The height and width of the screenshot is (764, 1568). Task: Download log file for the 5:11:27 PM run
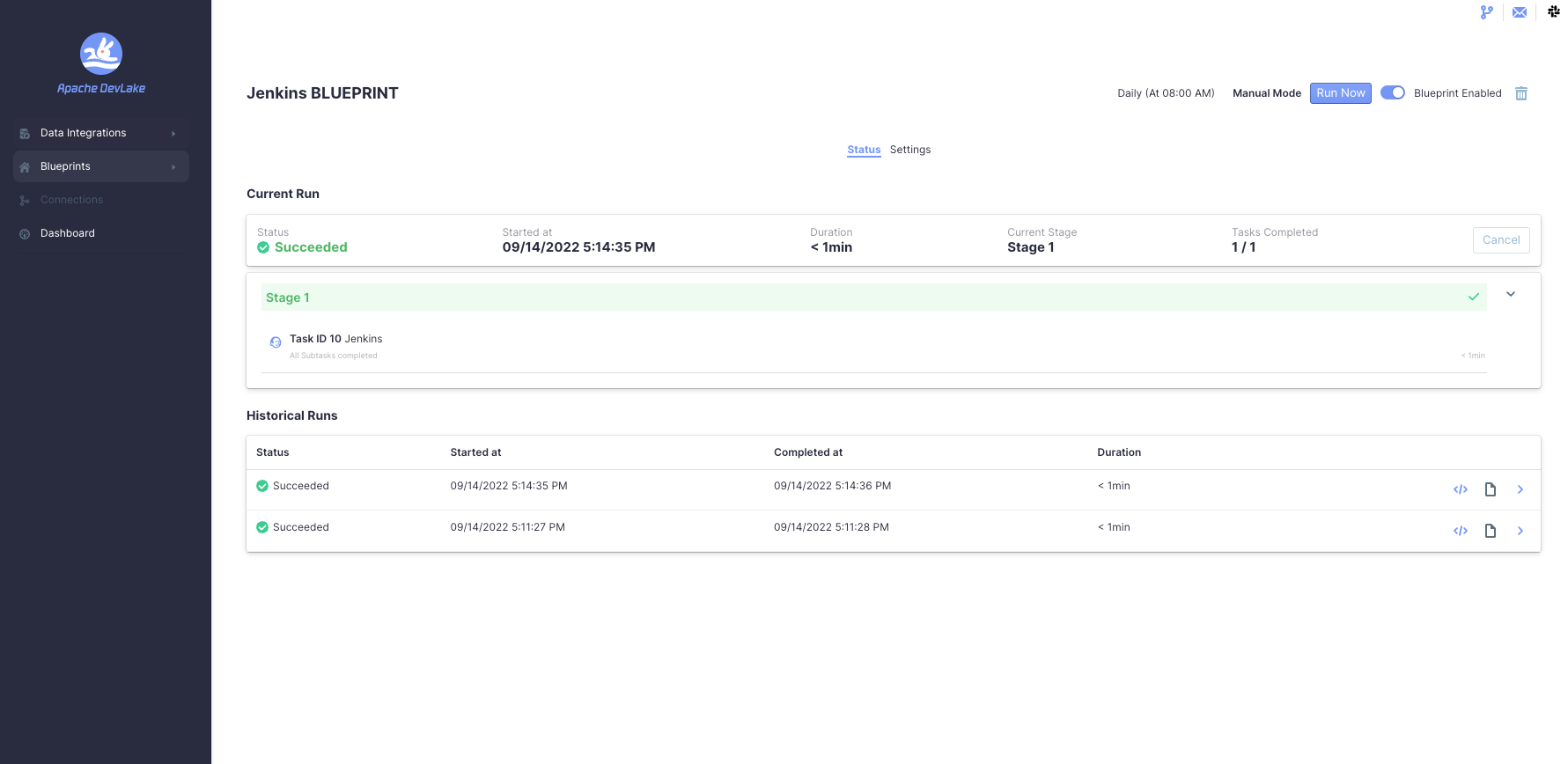tap(1491, 531)
